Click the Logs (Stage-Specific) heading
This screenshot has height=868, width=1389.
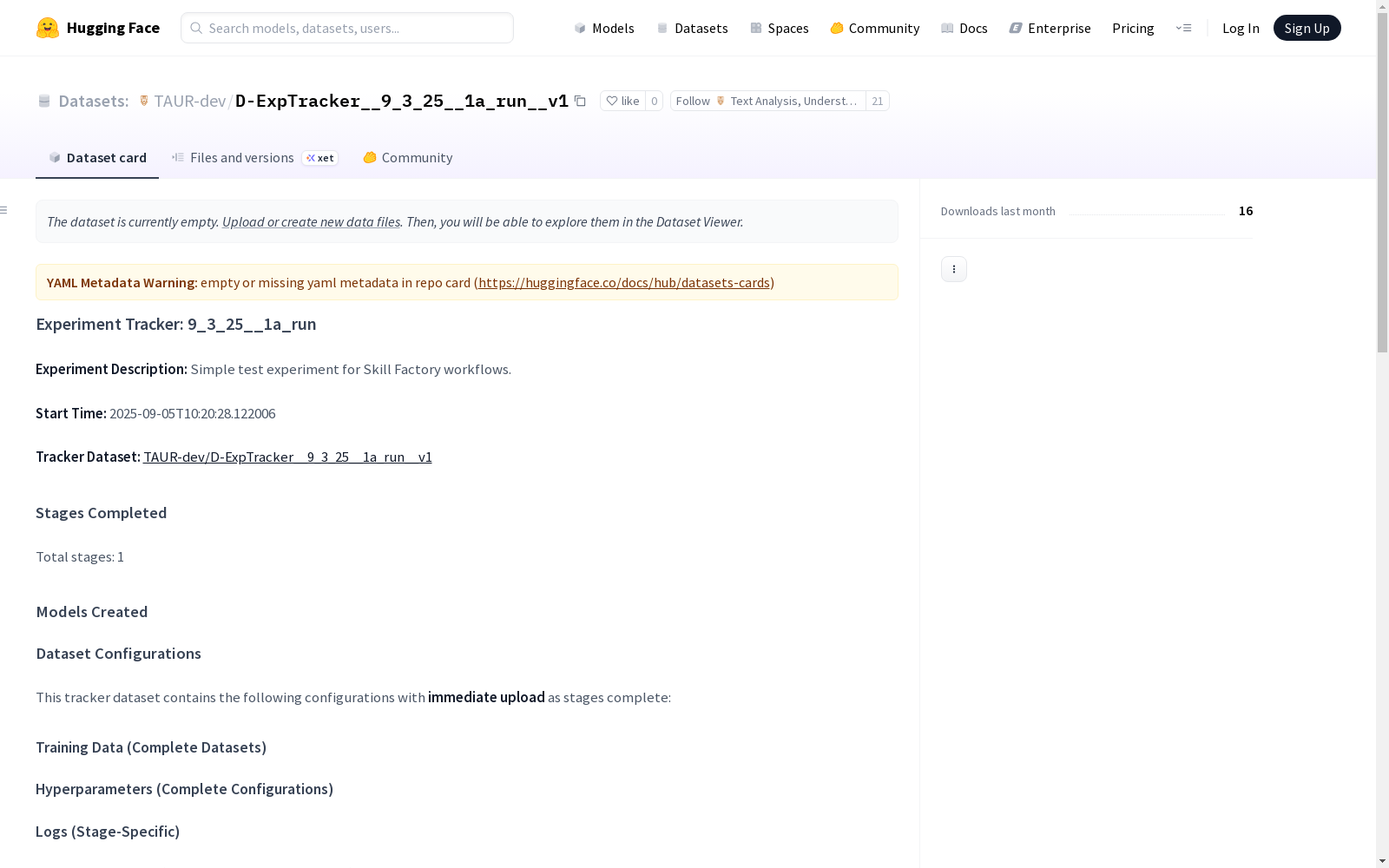click(x=108, y=832)
